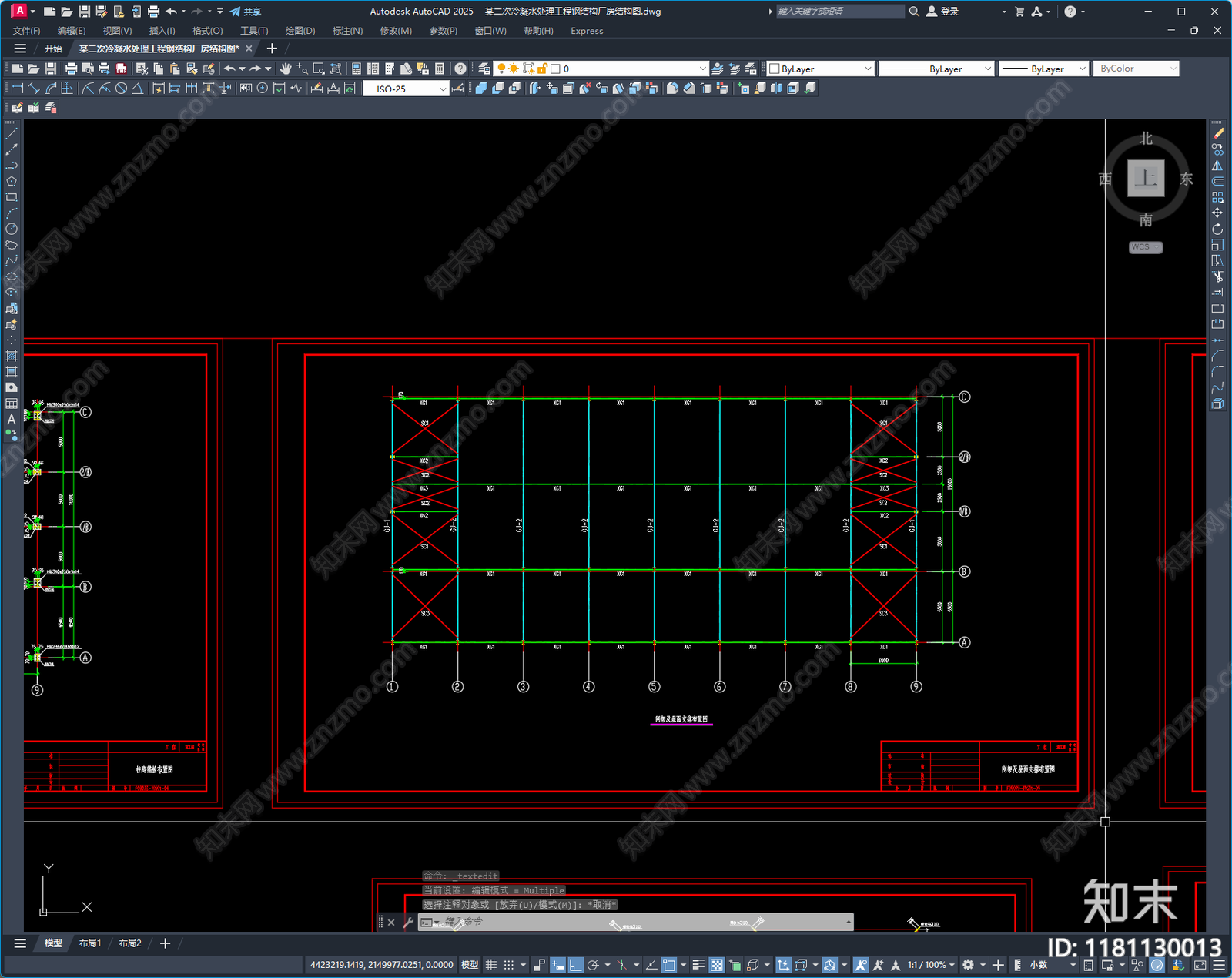This screenshot has height=978, width=1232.
Task: Open the ByLayer linetype dropdown
Action: click(x=936, y=69)
